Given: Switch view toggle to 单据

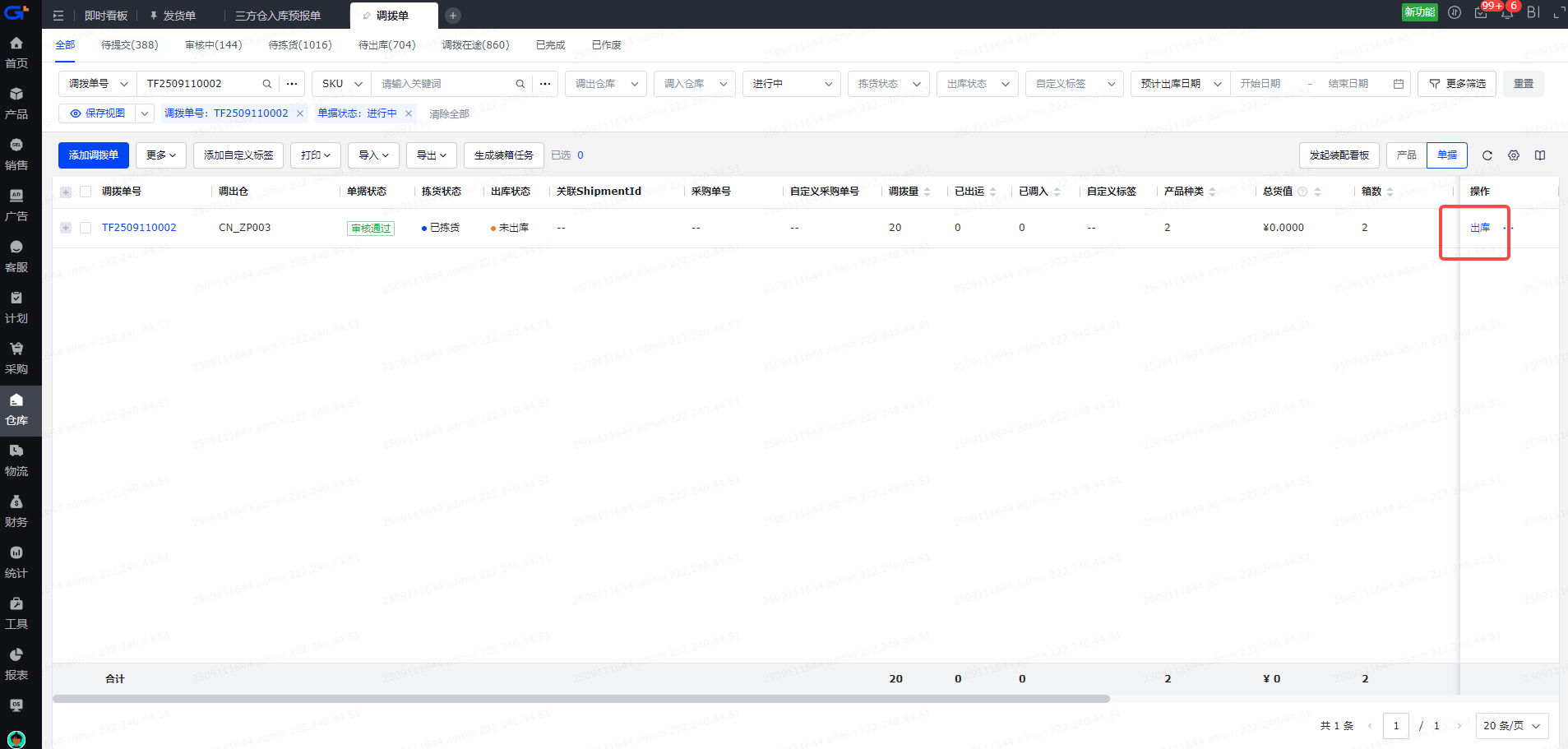Looking at the screenshot, I should click(1447, 155).
